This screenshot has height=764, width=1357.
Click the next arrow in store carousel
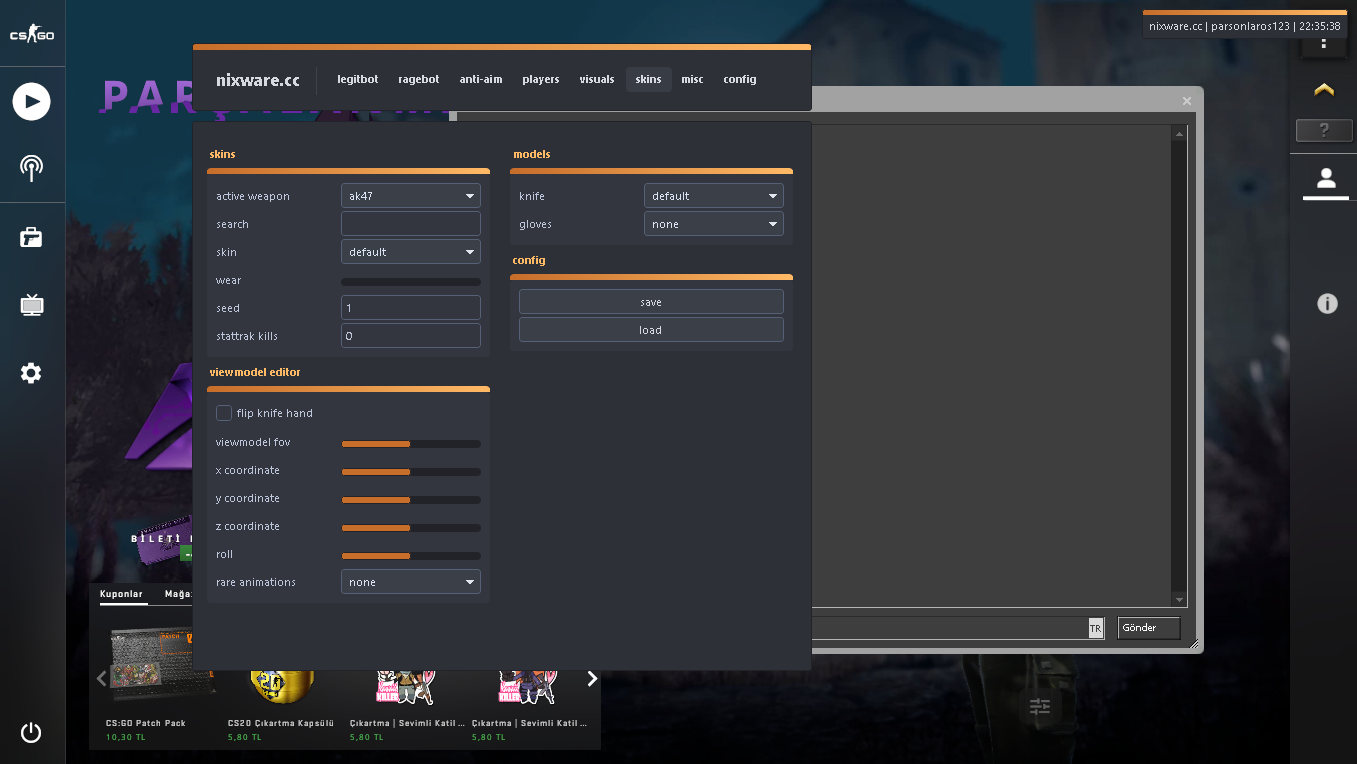592,679
